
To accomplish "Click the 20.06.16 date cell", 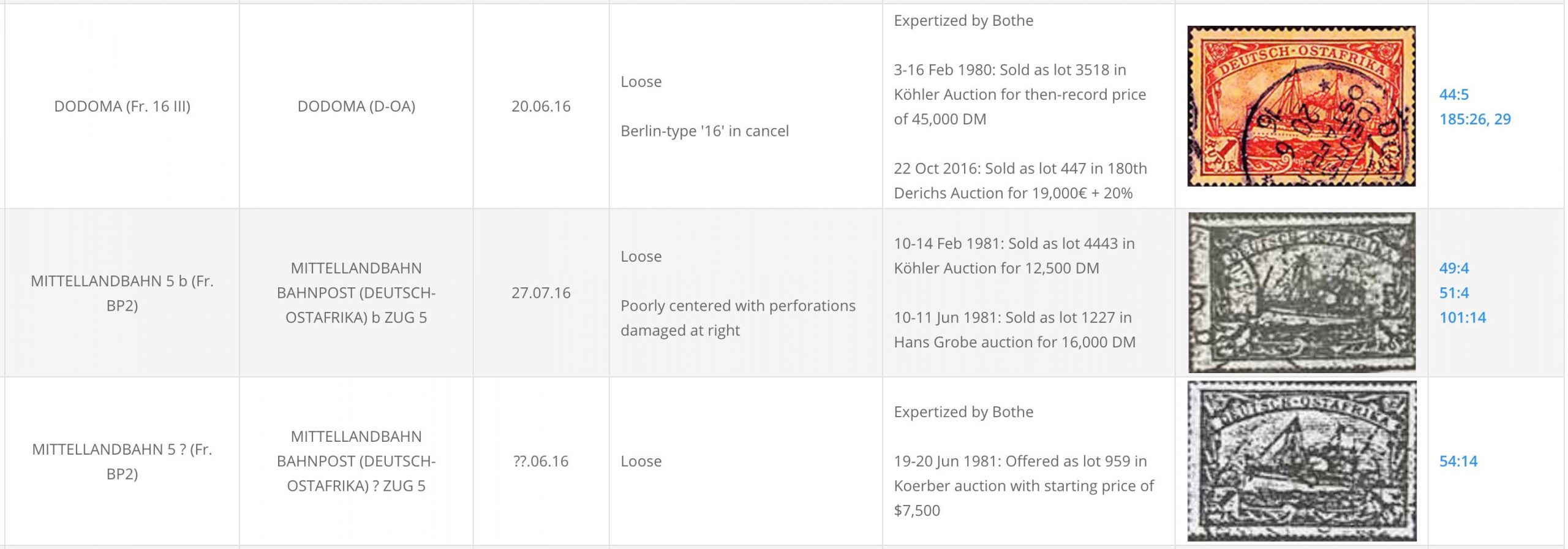I will [x=541, y=106].
